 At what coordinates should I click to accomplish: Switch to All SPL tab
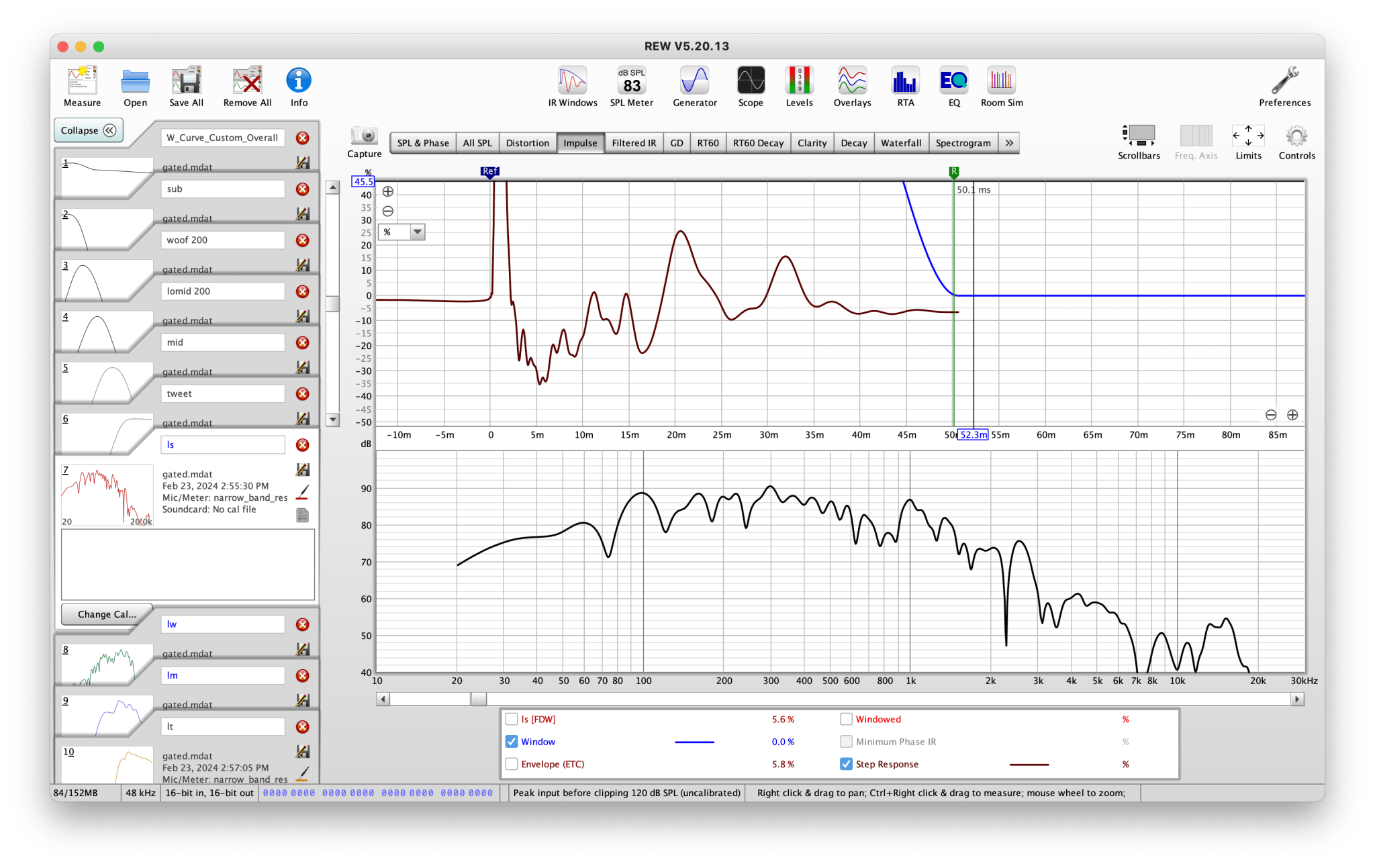[477, 143]
